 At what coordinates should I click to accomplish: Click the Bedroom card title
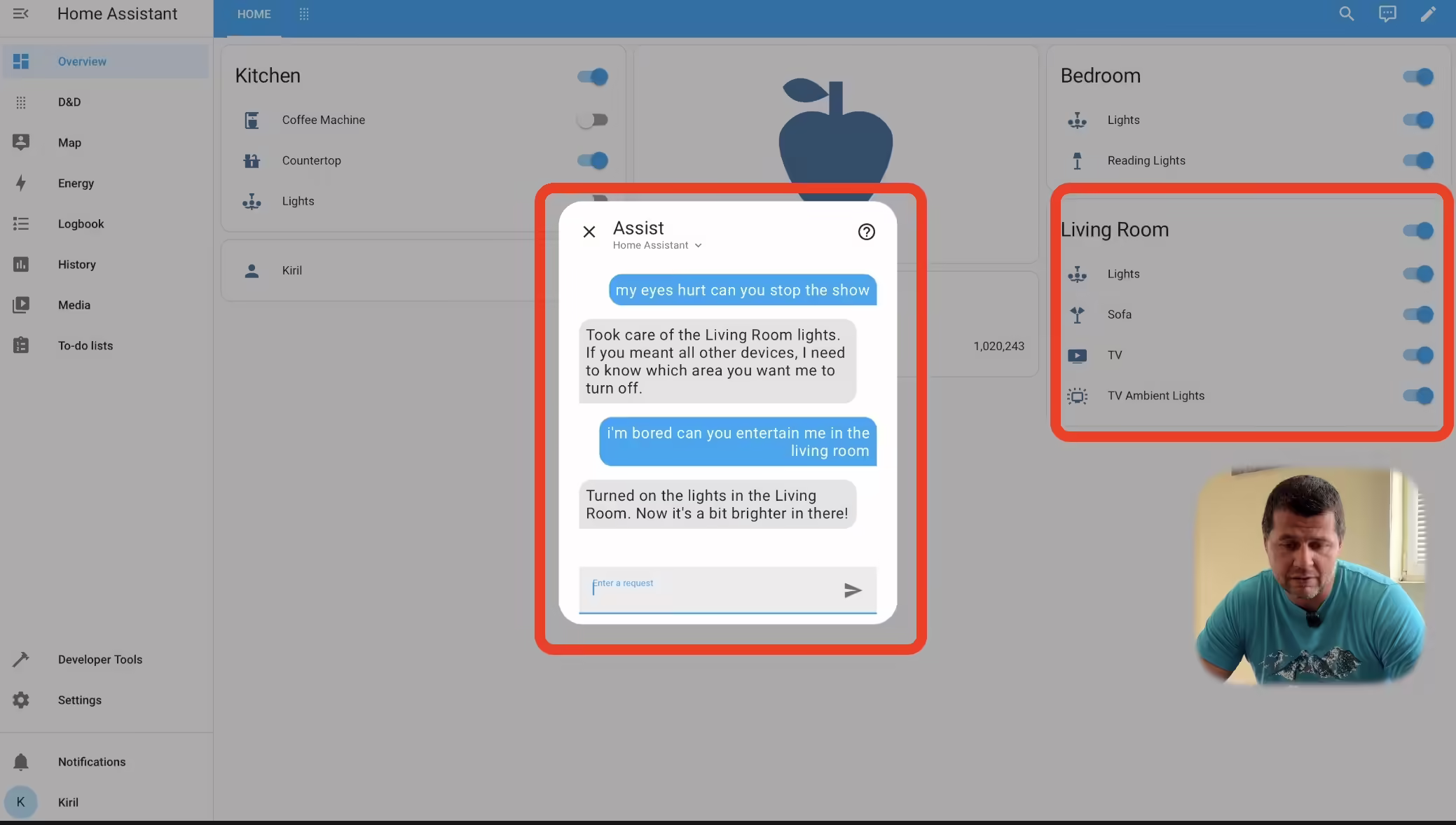(x=1100, y=76)
